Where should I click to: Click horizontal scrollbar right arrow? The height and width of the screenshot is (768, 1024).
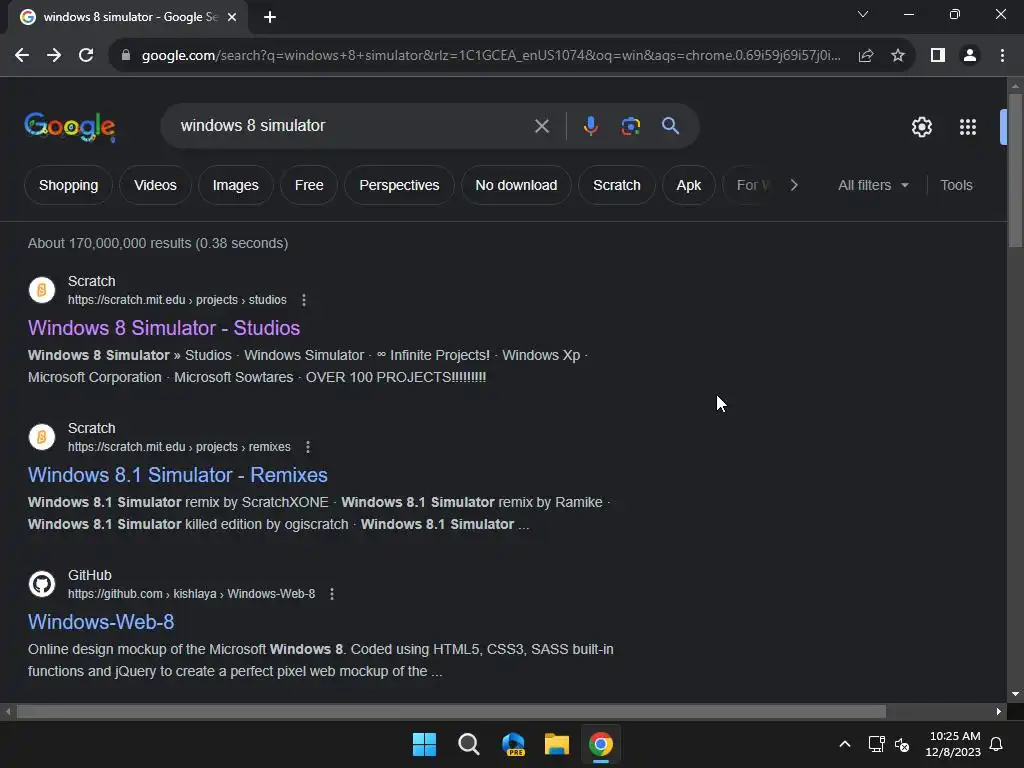(999, 712)
